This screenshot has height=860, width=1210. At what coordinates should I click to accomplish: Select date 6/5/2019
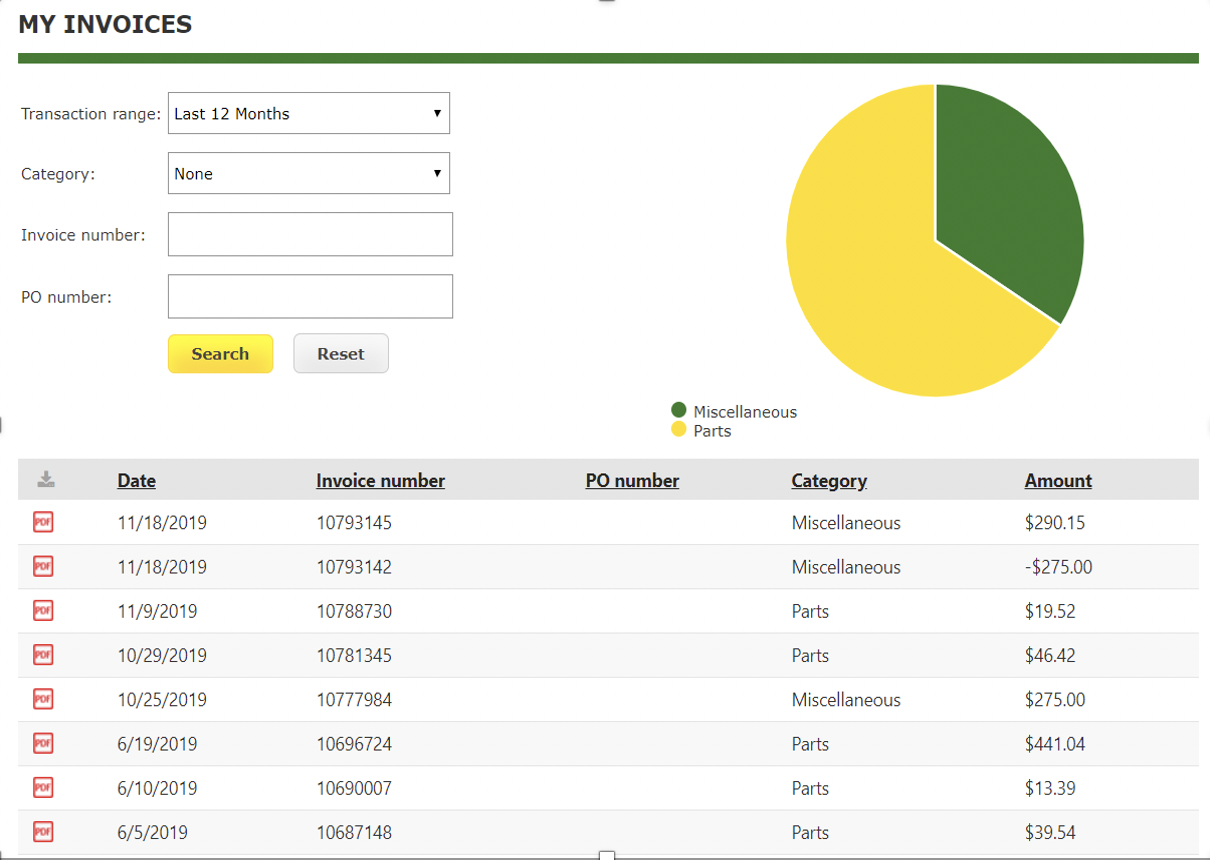pyautogui.click(x=152, y=832)
